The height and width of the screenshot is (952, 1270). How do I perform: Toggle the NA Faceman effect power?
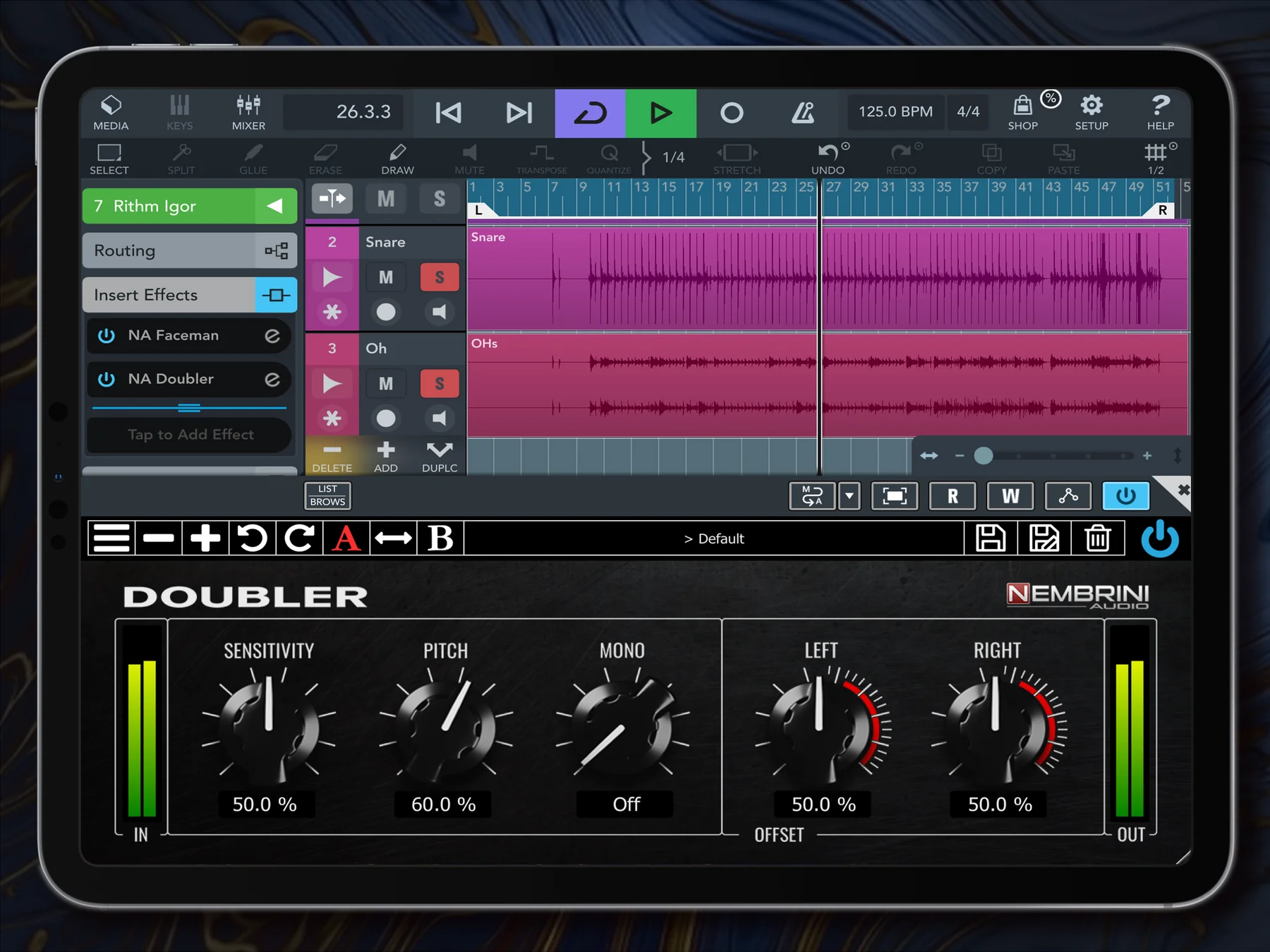pyautogui.click(x=106, y=335)
